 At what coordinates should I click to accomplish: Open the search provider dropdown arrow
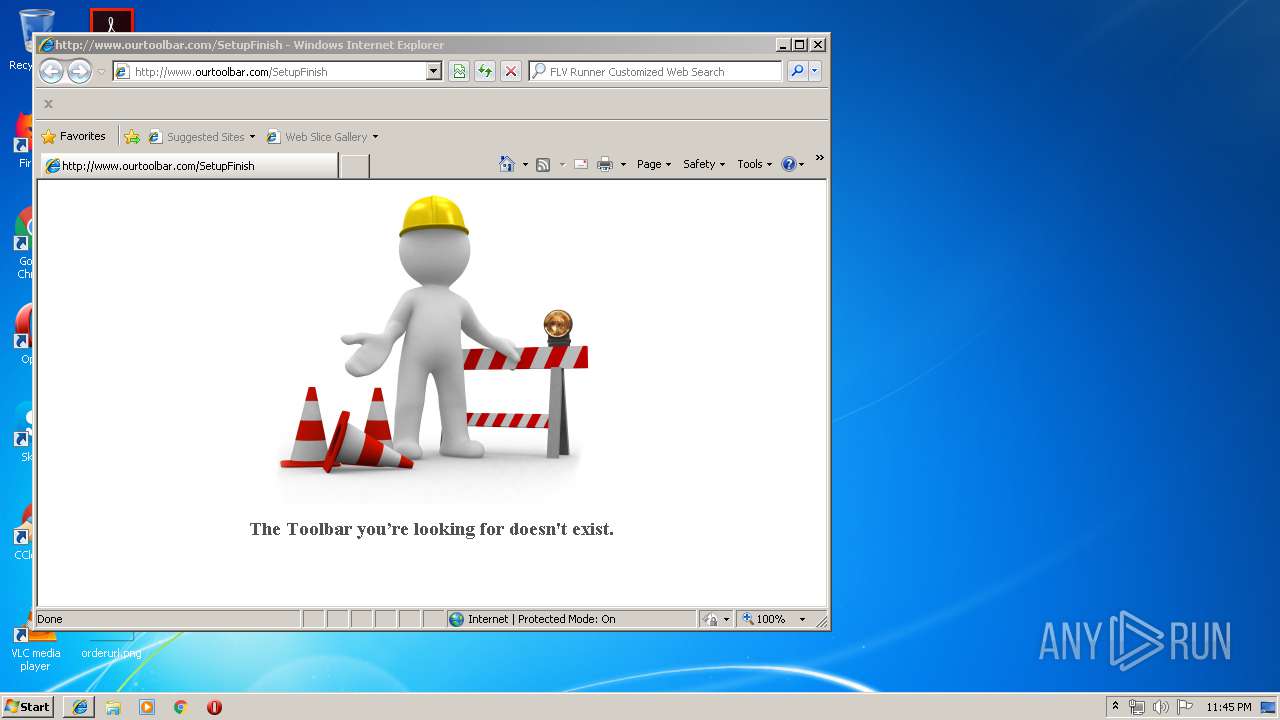[815, 71]
